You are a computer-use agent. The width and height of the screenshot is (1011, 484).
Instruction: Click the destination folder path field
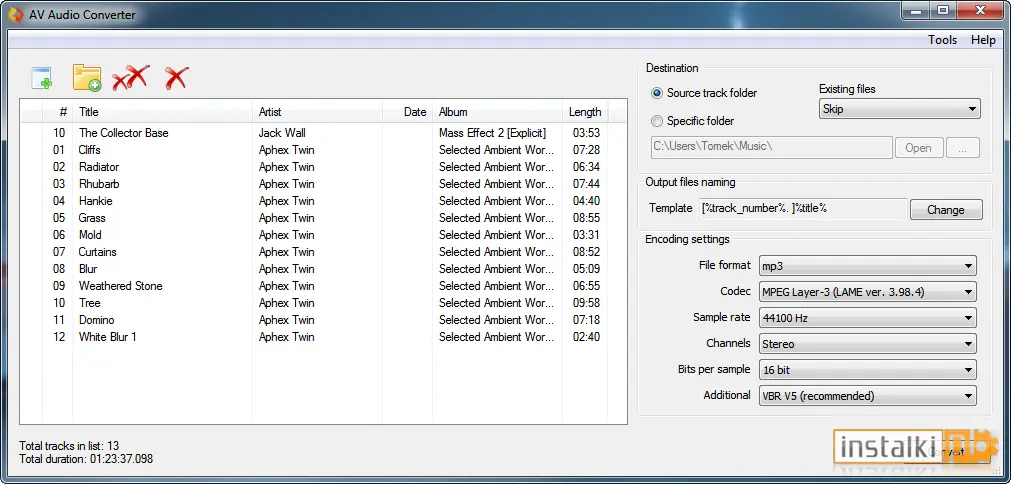coord(772,147)
